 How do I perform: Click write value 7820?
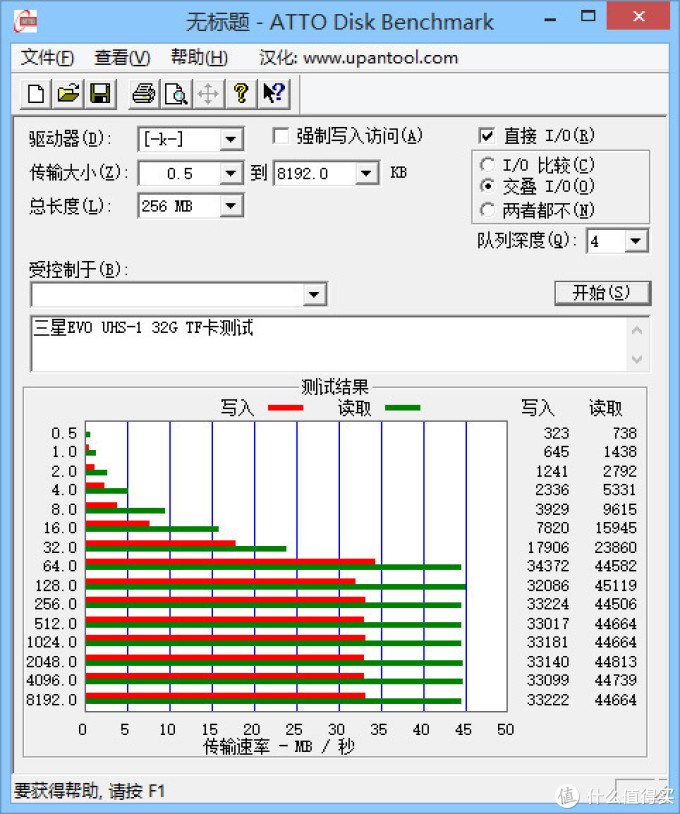(552, 528)
